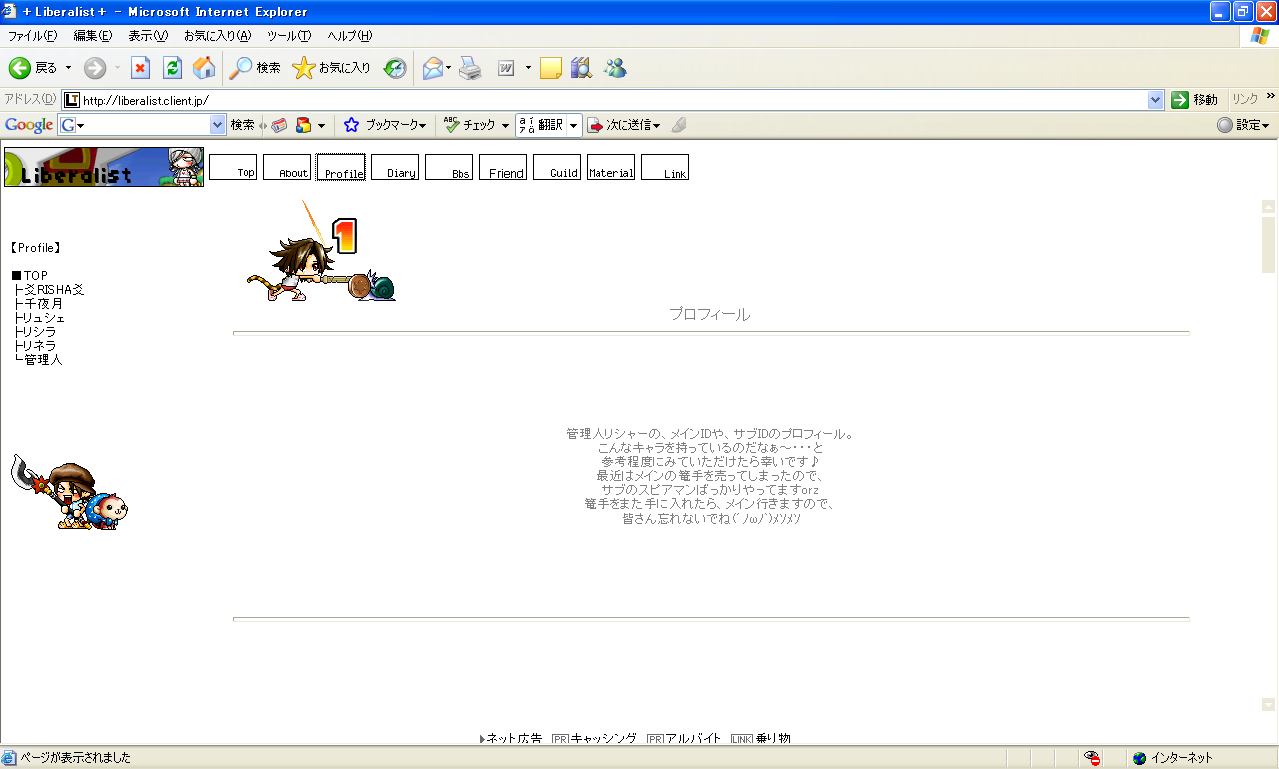Open the 編集(E) menu
The width and height of the screenshot is (1279, 769).
[92, 36]
